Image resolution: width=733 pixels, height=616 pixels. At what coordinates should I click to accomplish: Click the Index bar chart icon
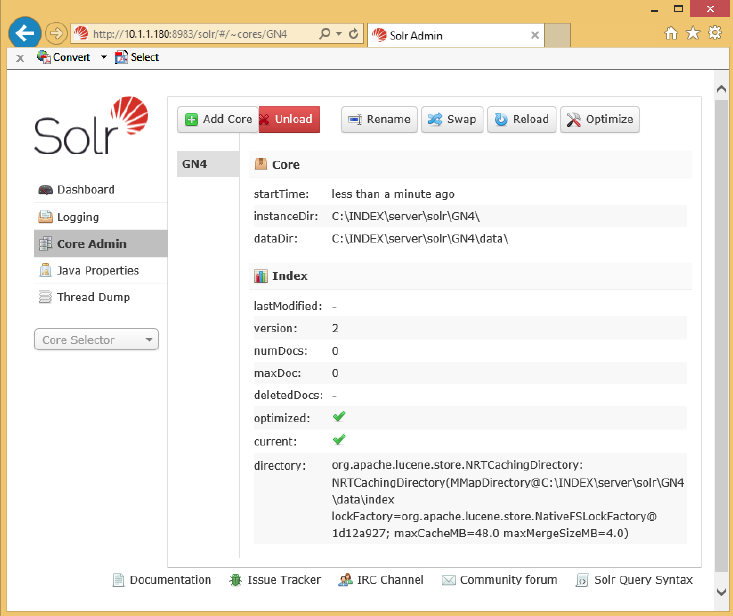point(261,276)
